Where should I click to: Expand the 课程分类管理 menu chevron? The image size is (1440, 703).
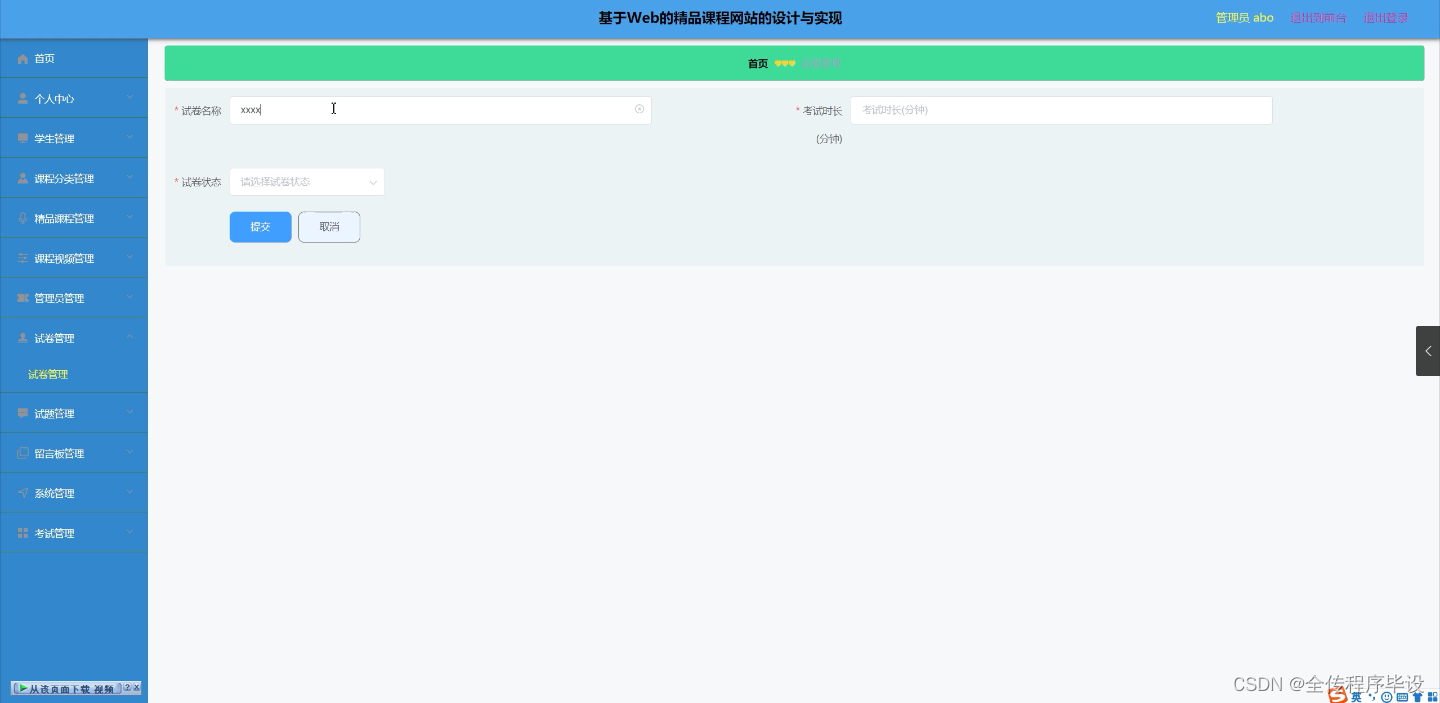pyautogui.click(x=130, y=178)
